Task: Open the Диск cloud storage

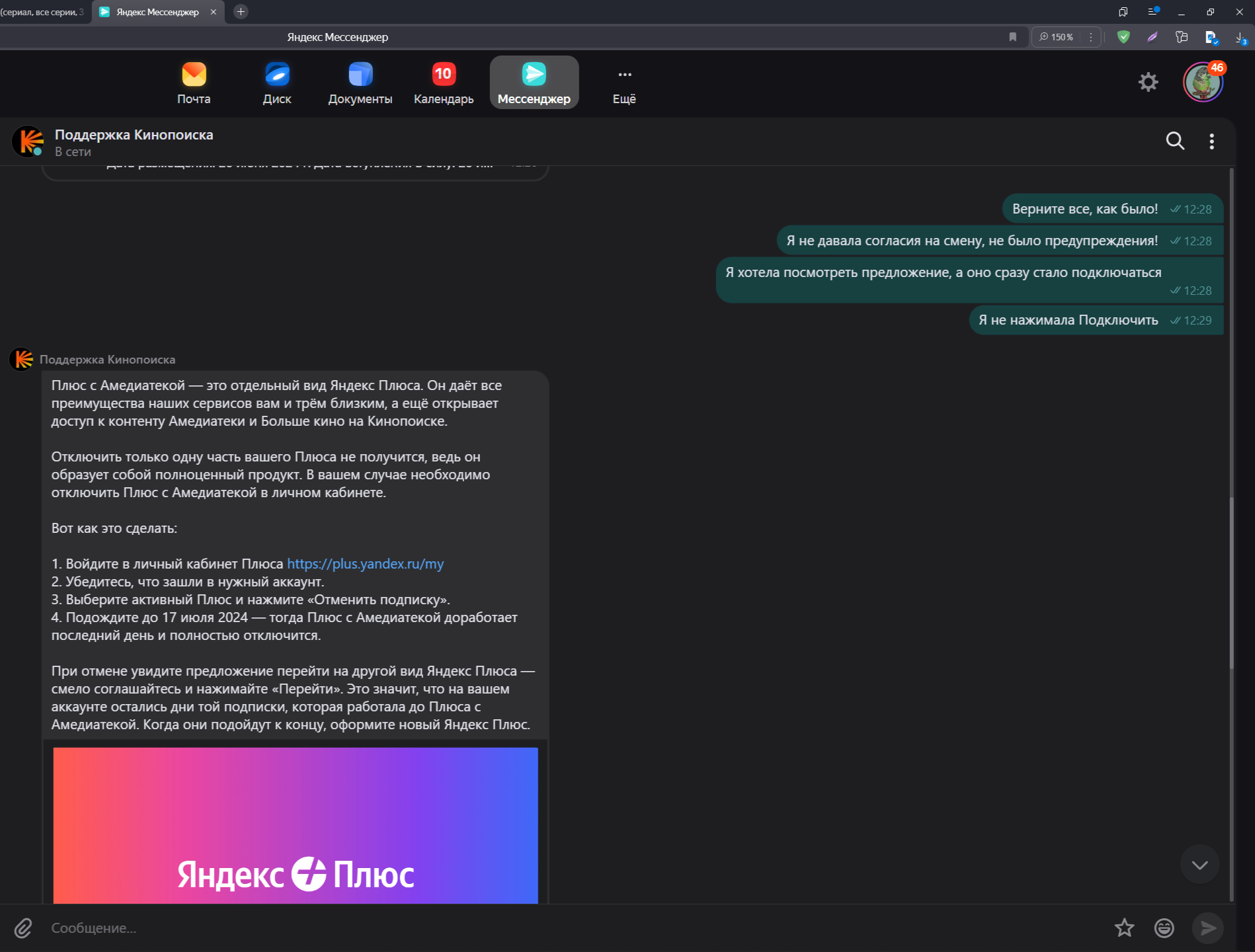Action: [x=277, y=83]
